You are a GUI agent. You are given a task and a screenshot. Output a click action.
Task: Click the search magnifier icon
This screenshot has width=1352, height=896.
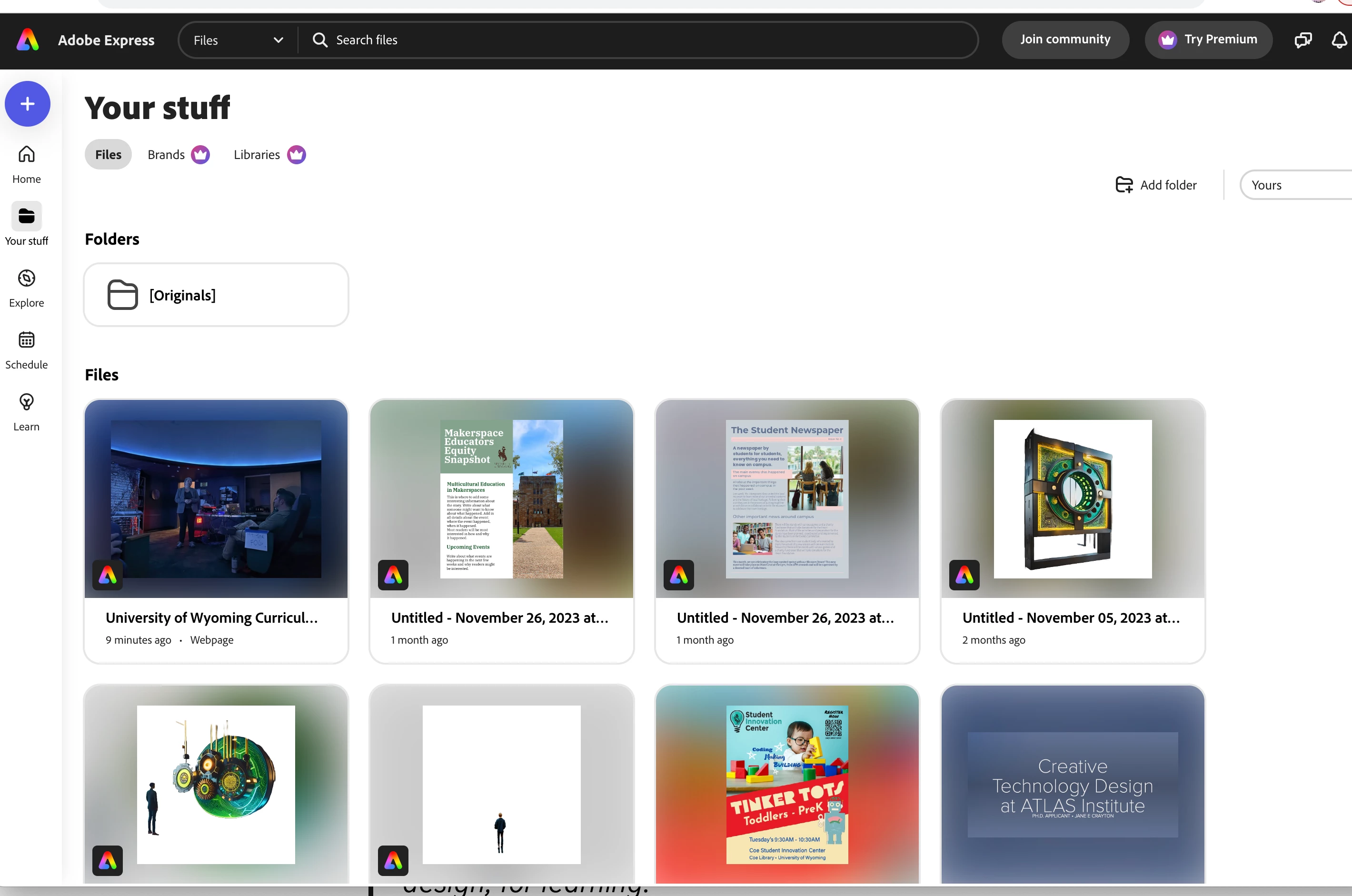320,40
